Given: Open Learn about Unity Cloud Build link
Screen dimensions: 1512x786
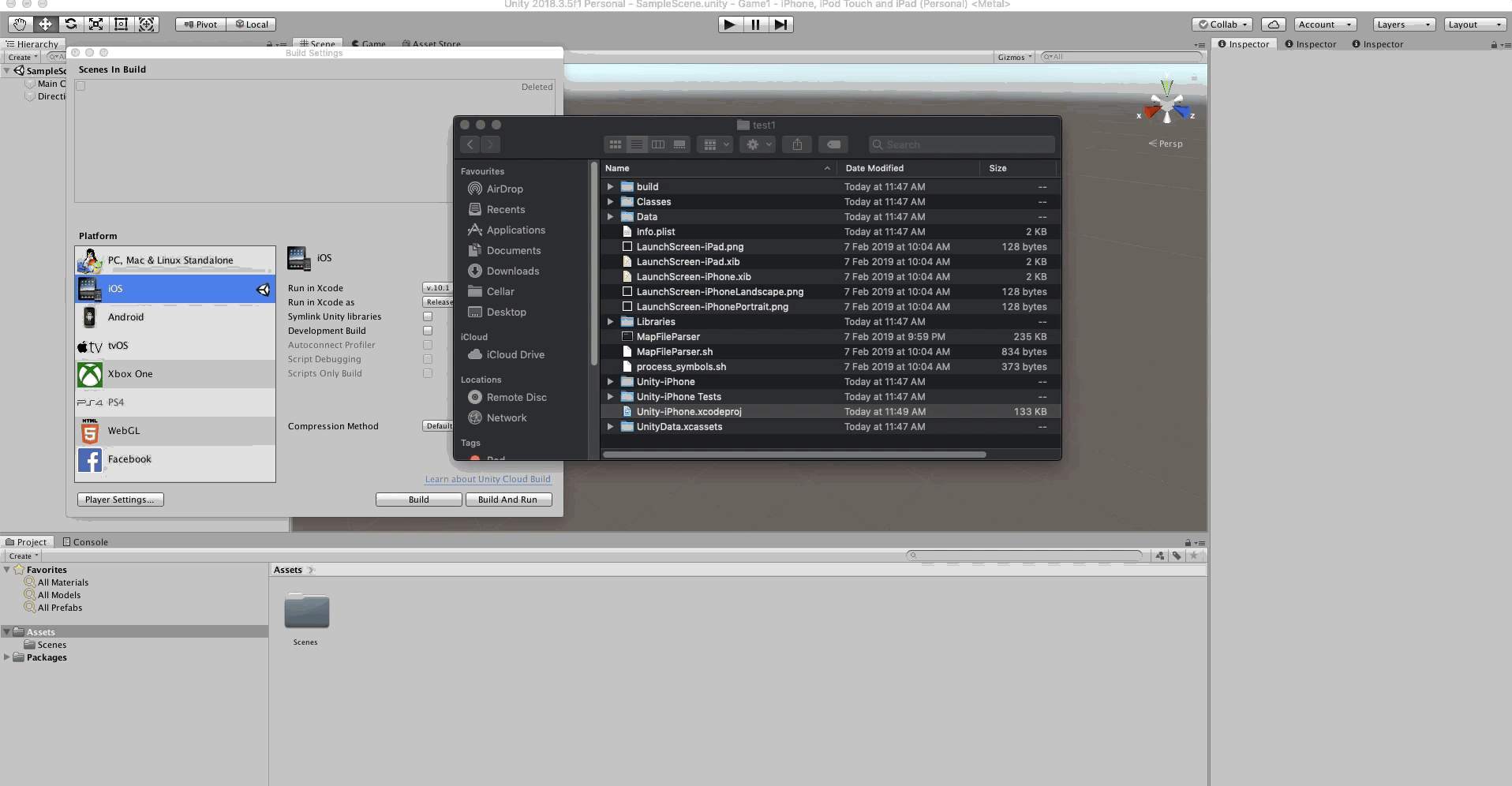Looking at the screenshot, I should point(488,479).
